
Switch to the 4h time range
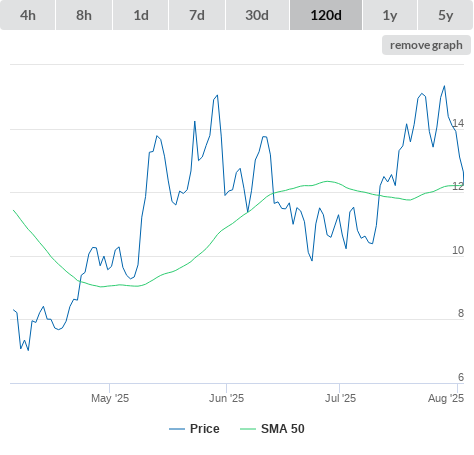[x=28, y=15]
